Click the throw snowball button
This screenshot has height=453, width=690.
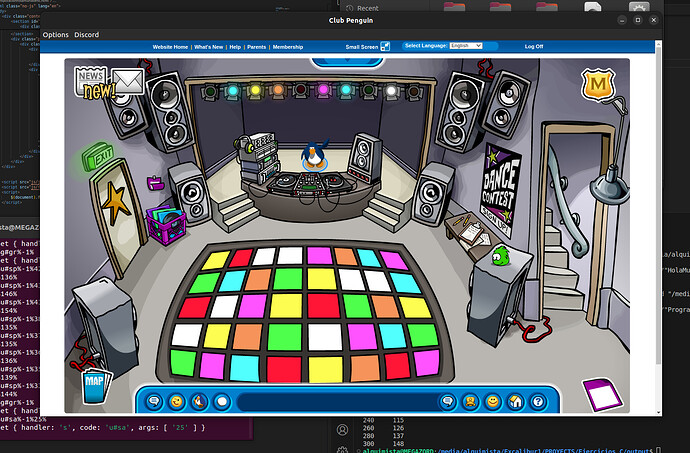222,402
